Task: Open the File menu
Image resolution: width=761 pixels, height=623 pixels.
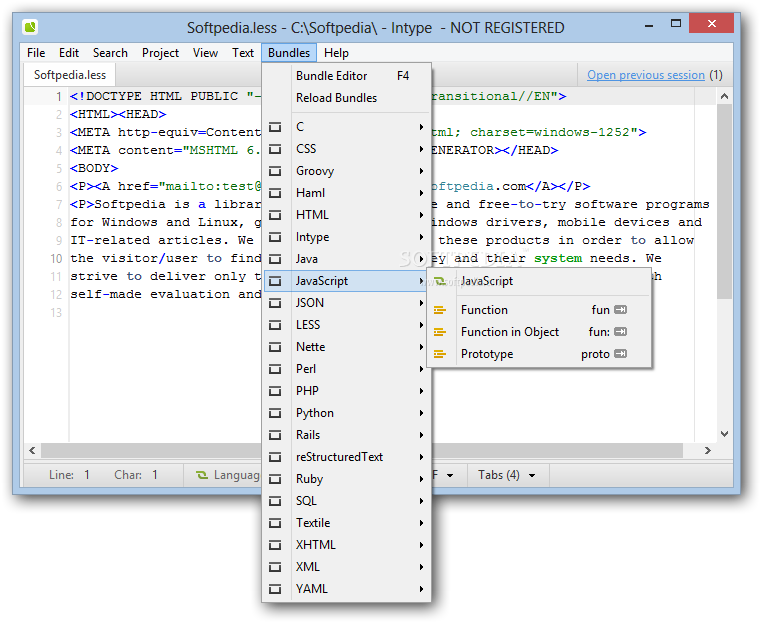Action: [x=36, y=53]
